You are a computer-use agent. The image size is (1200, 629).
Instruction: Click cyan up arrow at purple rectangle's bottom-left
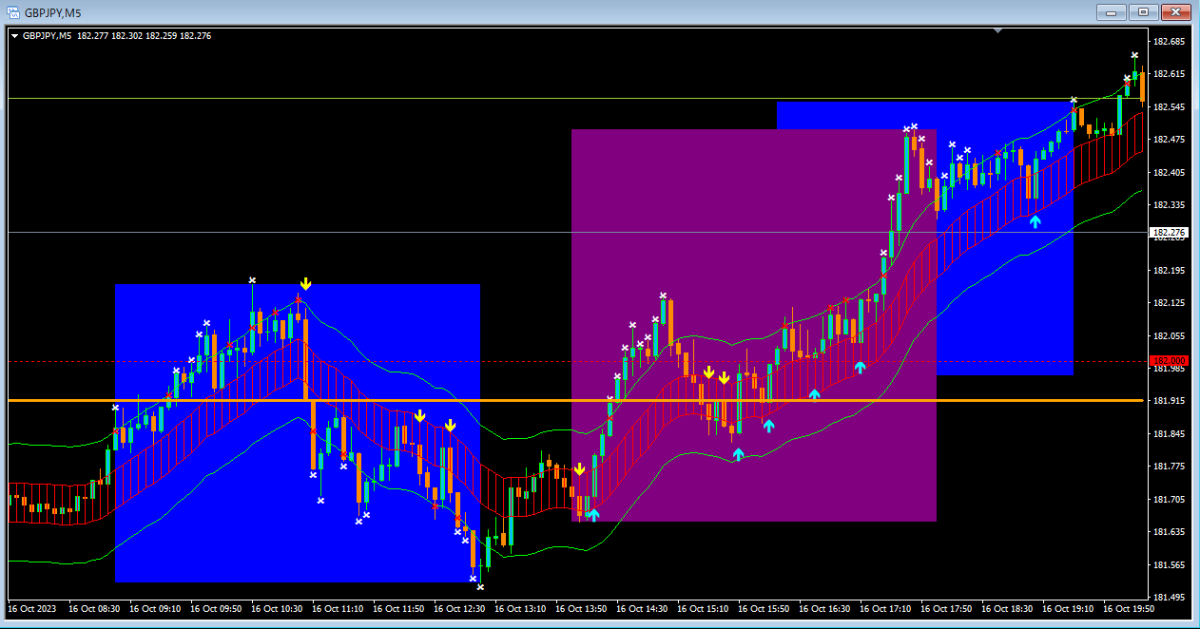coord(593,515)
